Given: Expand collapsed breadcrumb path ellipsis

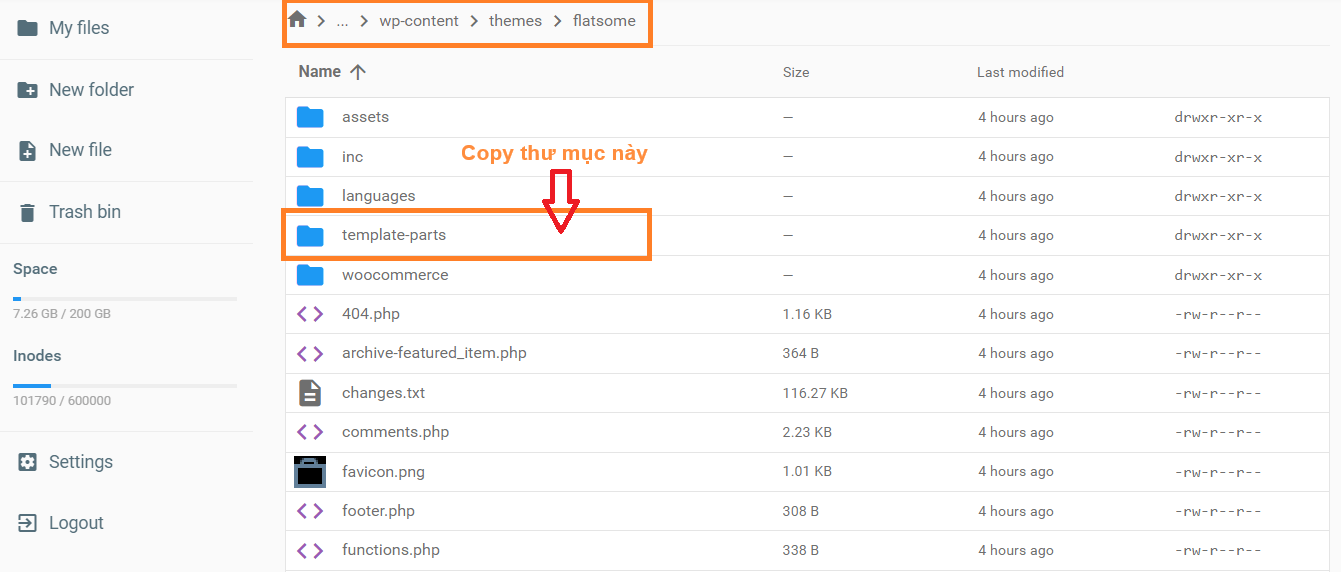Looking at the screenshot, I should tap(342, 21).
